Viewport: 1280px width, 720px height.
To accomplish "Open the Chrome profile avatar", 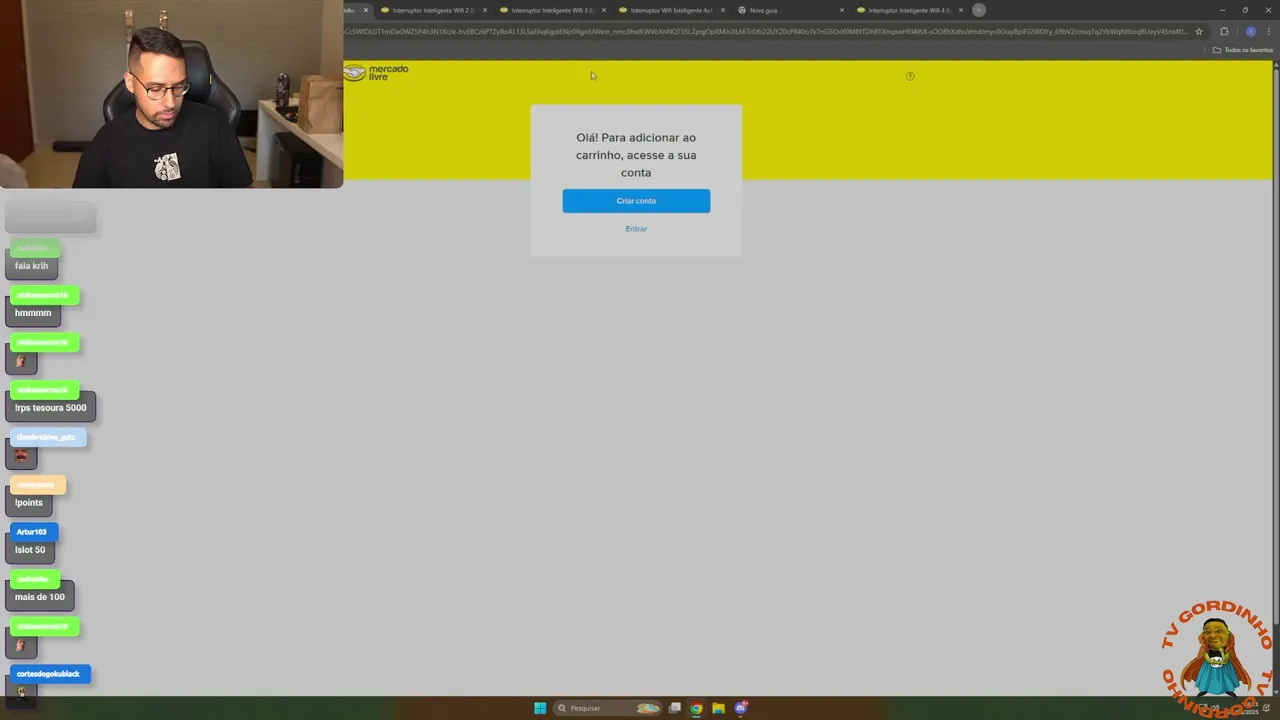I will coord(1250,31).
